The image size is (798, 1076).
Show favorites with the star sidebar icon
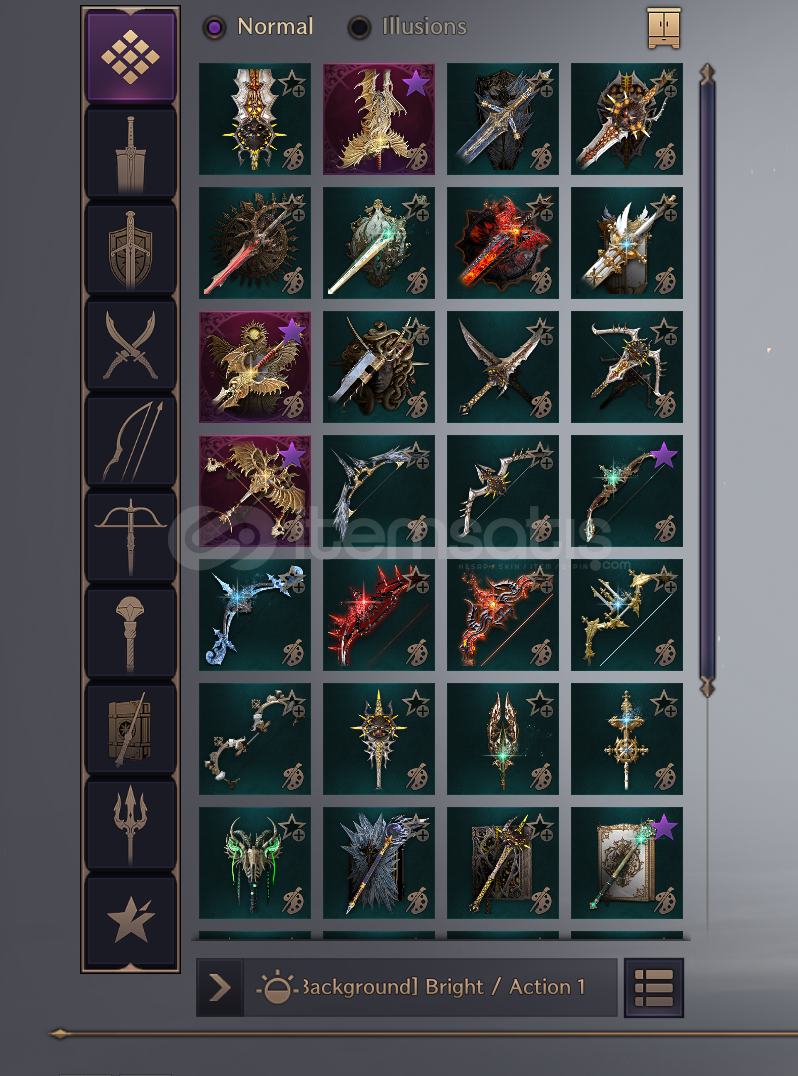click(130, 921)
